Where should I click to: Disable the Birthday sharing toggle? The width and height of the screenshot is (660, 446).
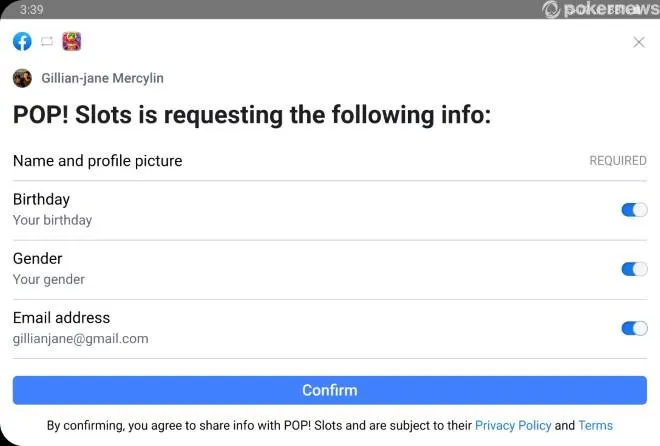click(634, 210)
